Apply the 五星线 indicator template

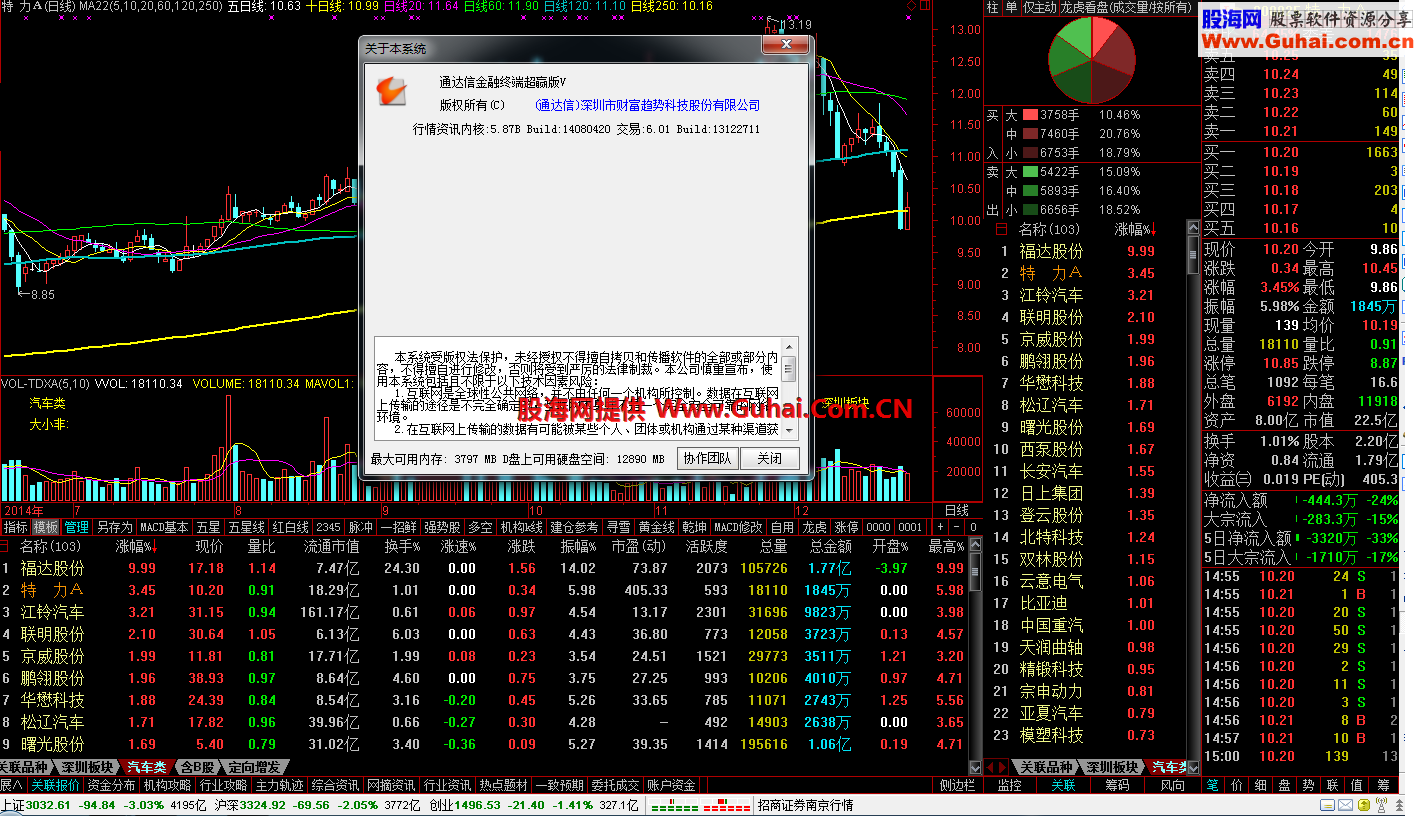point(246,527)
